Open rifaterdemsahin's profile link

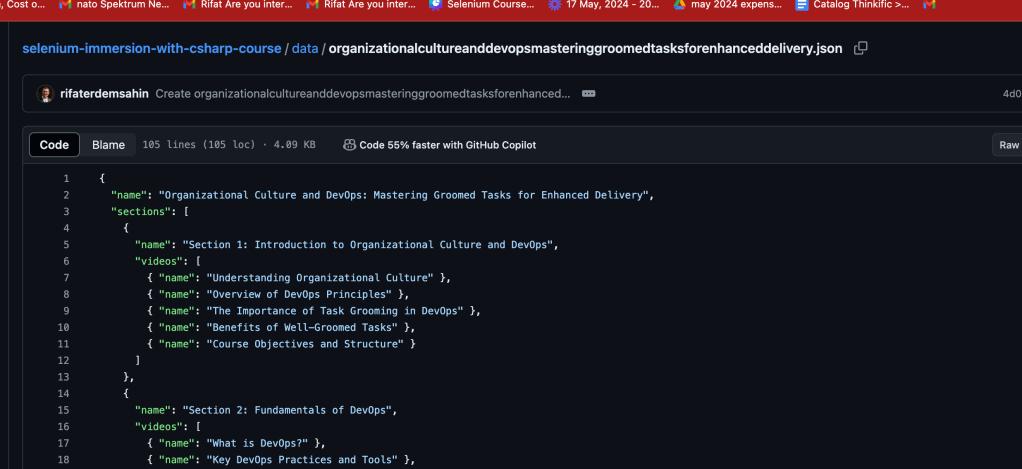coord(104,94)
